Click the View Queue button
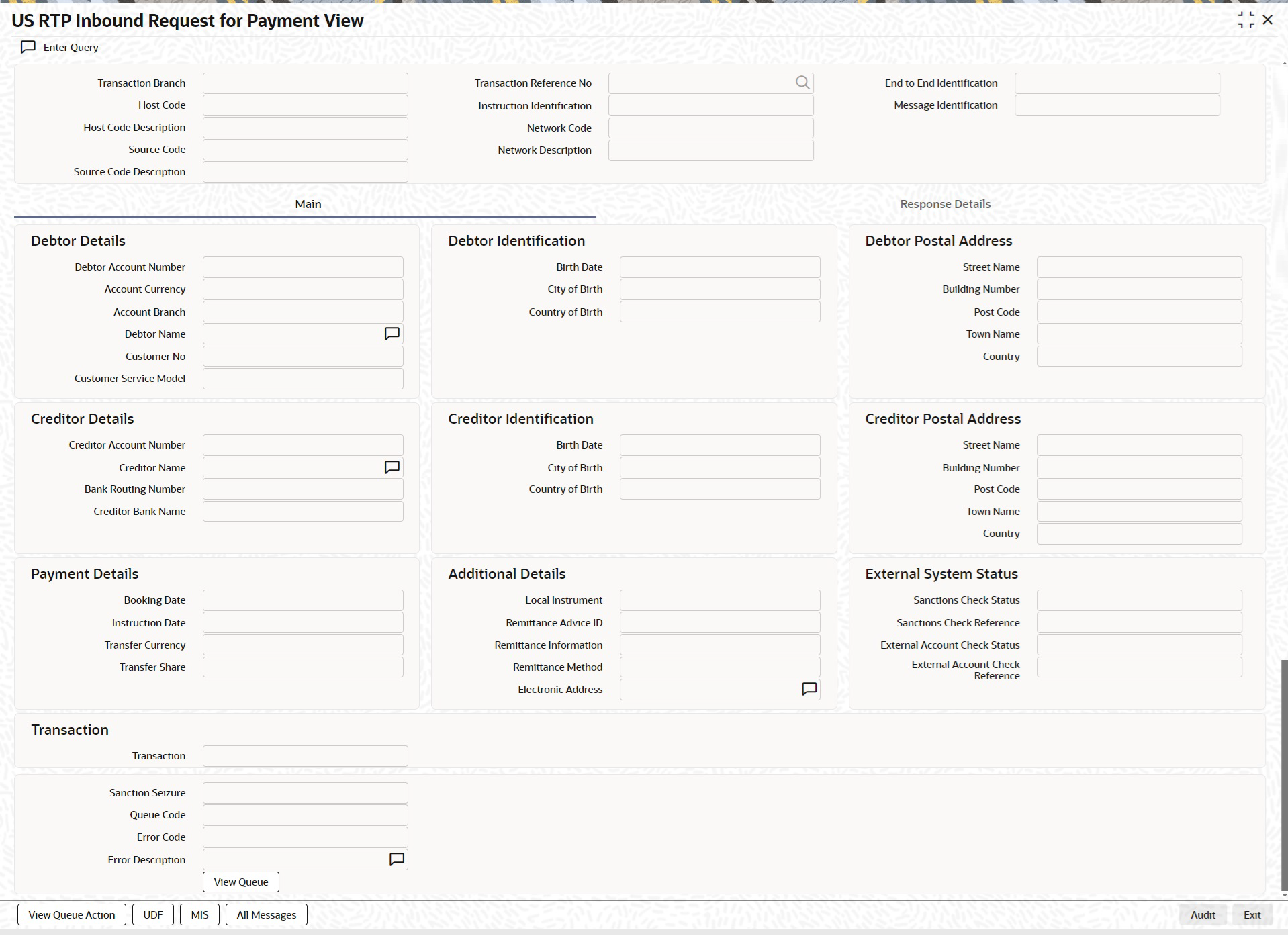Viewport: 1288px width, 938px height. (x=241, y=882)
